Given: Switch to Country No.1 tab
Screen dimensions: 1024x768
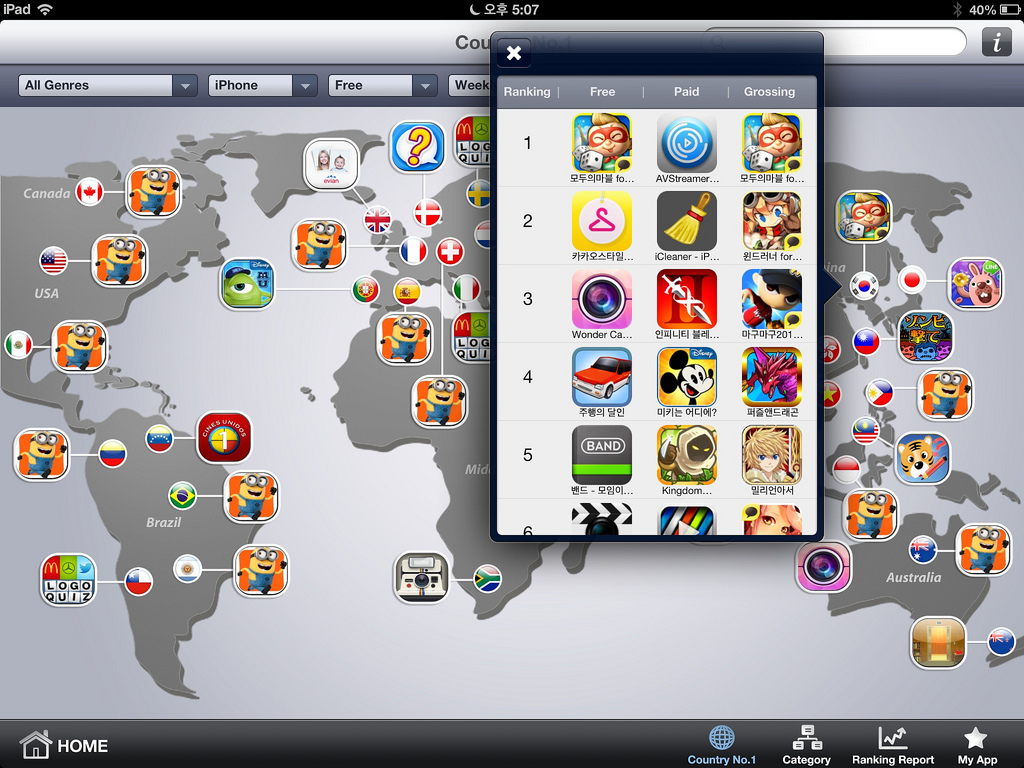Looking at the screenshot, I should tap(722, 745).
